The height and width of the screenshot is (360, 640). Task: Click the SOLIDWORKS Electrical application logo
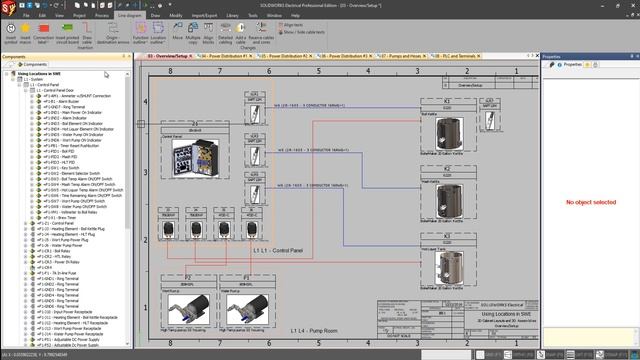(x=8, y=8)
